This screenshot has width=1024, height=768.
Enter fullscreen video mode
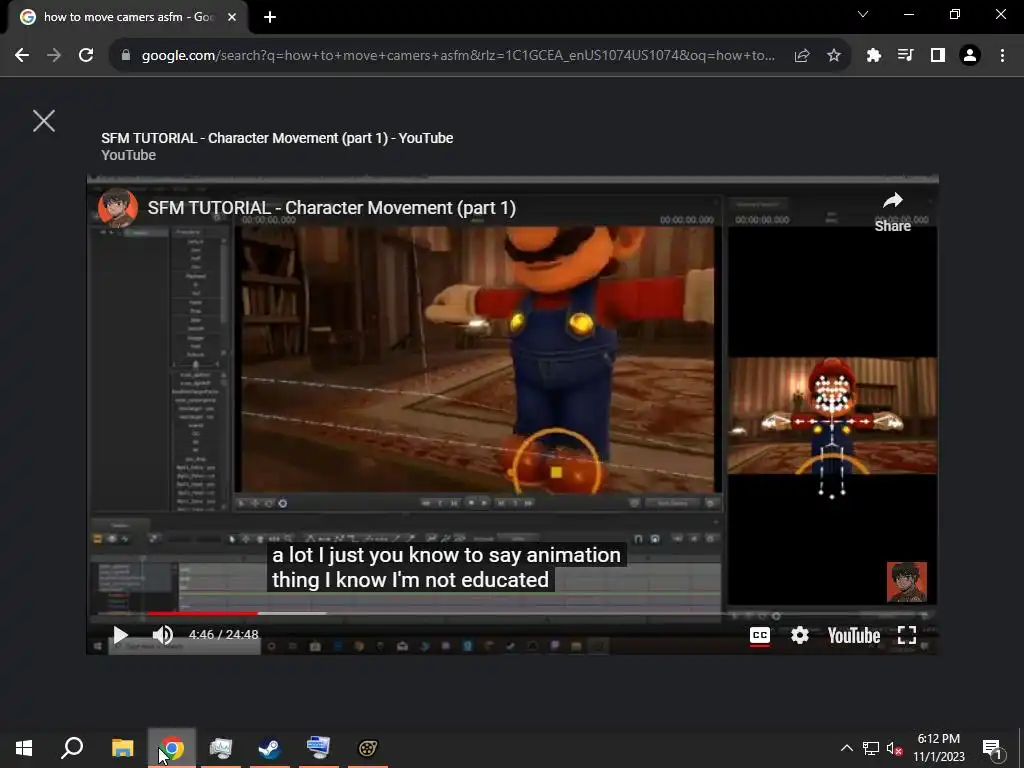click(907, 635)
